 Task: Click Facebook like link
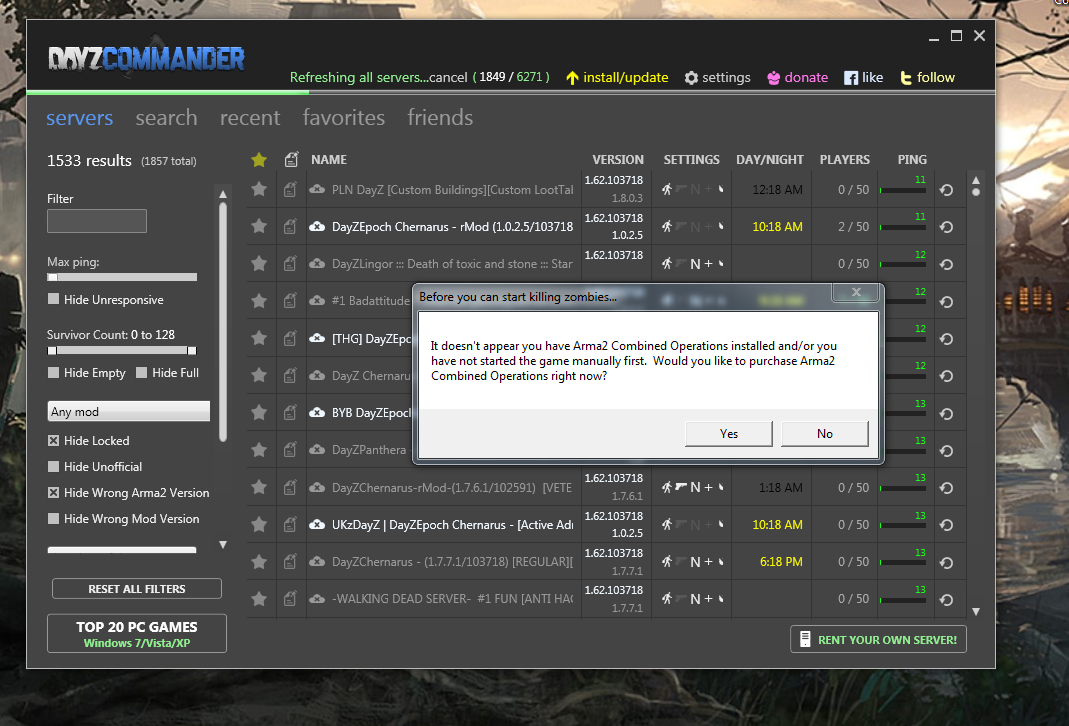pyautogui.click(x=864, y=78)
